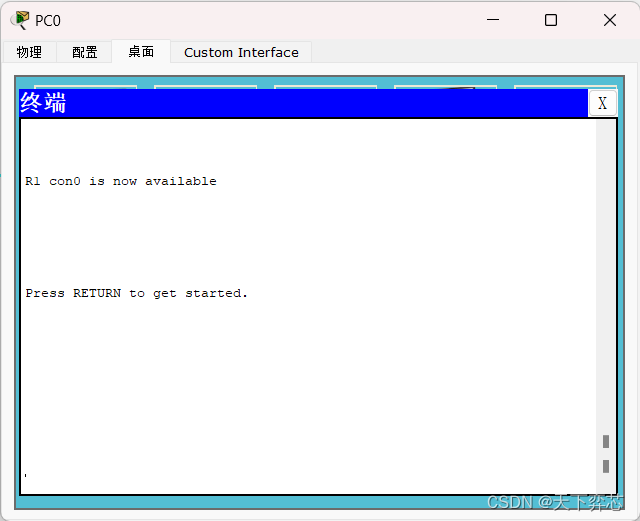Screen dimensions: 640x521
Task: Click 'Press RETURN to get started.' text
Action: point(136,293)
